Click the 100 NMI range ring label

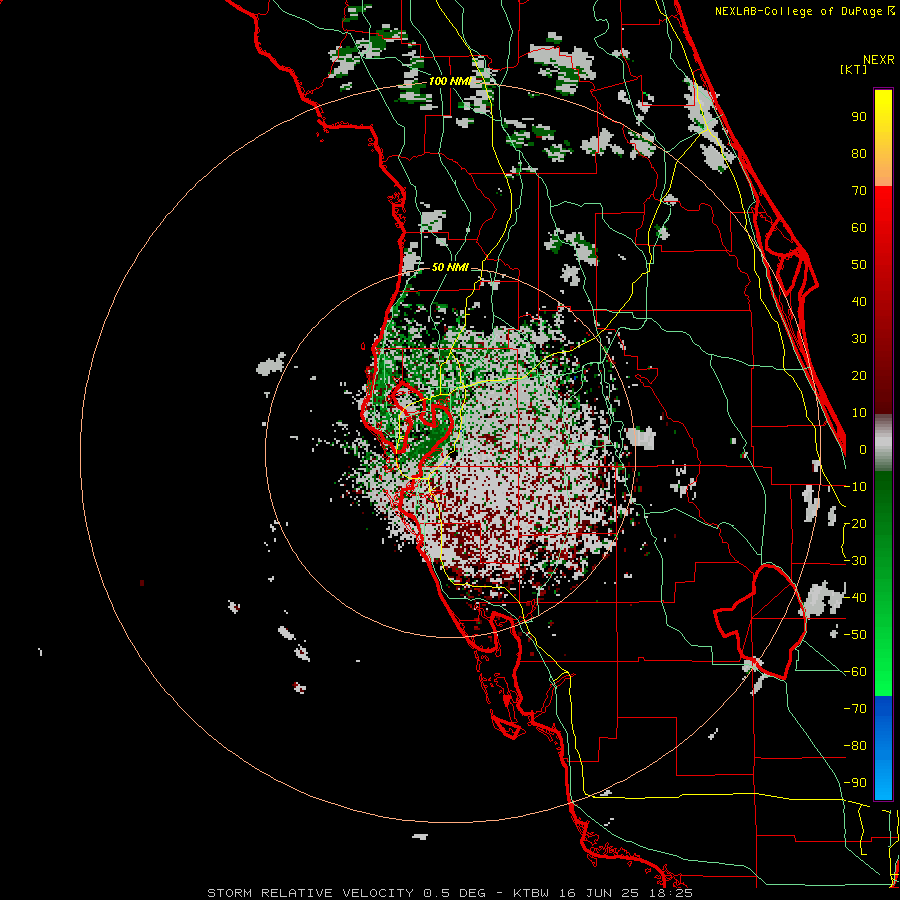[x=449, y=81]
